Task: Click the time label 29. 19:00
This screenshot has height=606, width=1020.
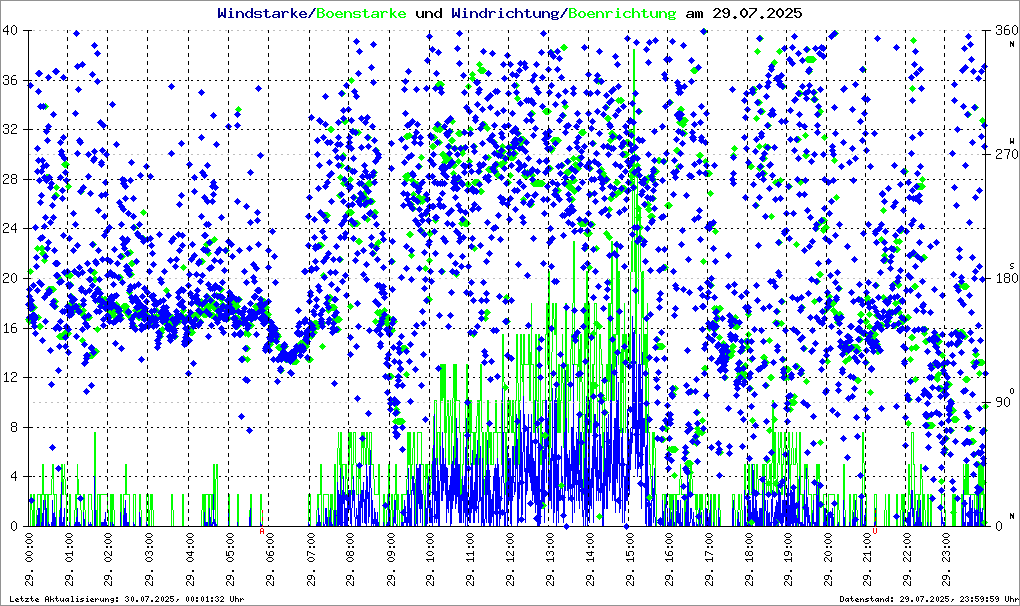Action: point(790,560)
